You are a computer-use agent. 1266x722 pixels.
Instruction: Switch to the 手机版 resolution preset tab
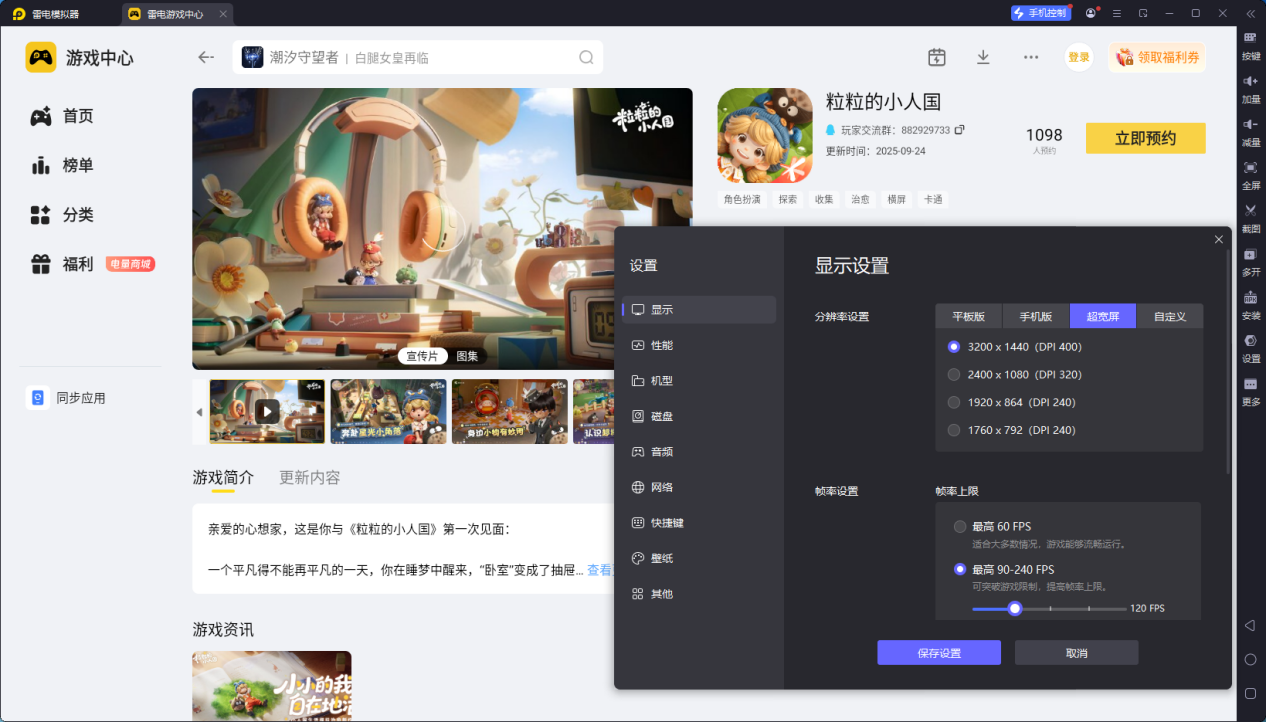[1035, 315]
